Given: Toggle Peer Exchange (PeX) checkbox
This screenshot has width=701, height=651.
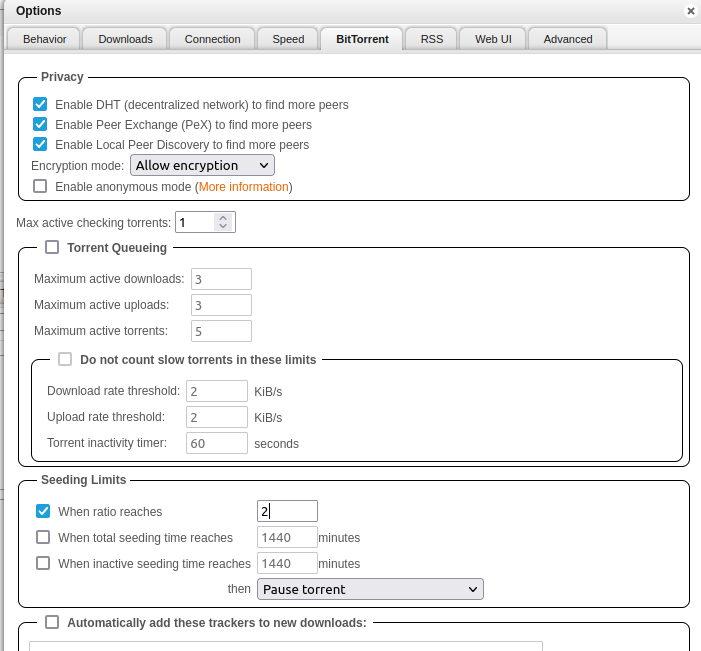Looking at the screenshot, I should (41, 124).
